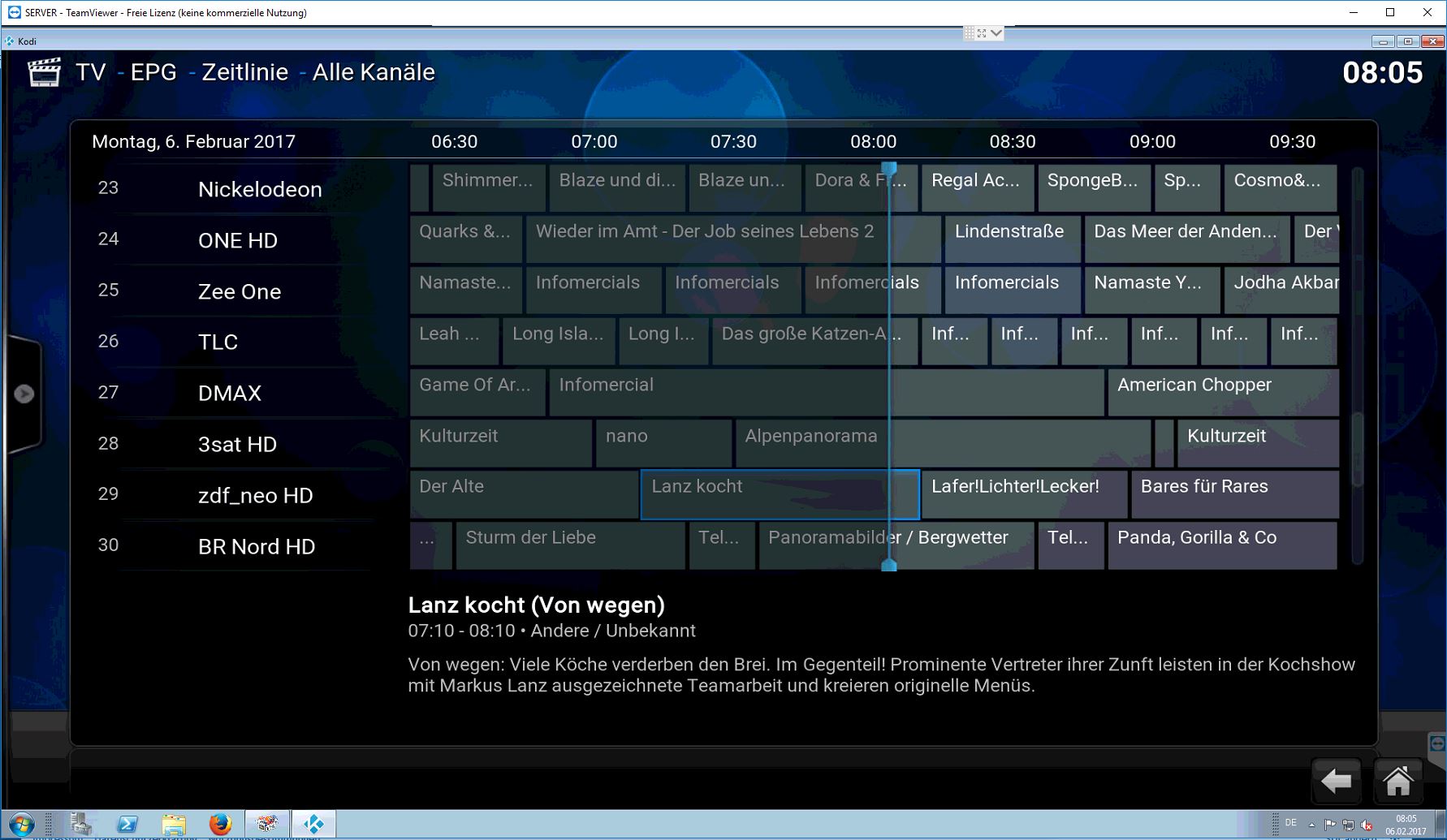Click the clapperboard TV icon
Viewport: 1447px width, 840px height.
45,72
